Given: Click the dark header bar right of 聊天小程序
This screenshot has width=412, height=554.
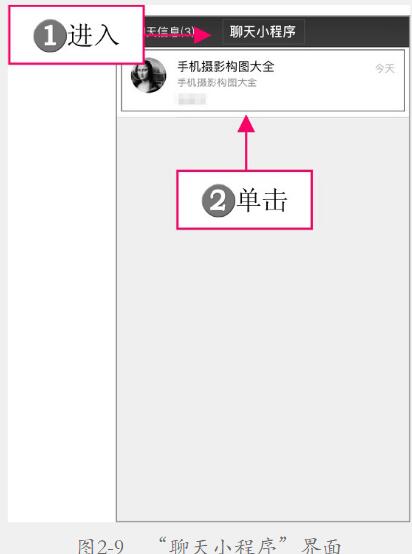Looking at the screenshot, I should tap(356, 32).
